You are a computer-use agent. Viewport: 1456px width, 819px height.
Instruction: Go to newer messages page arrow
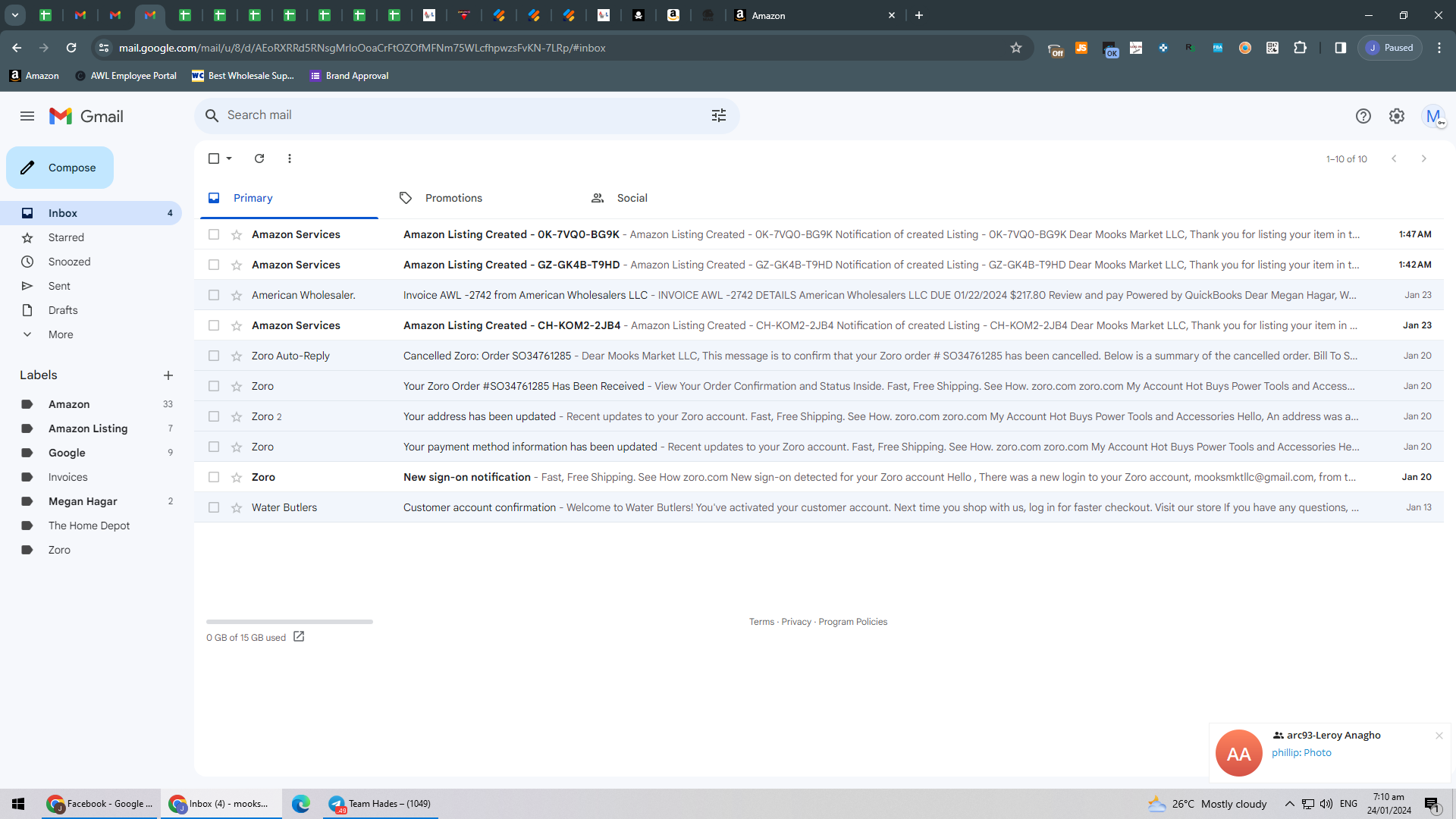[1394, 158]
